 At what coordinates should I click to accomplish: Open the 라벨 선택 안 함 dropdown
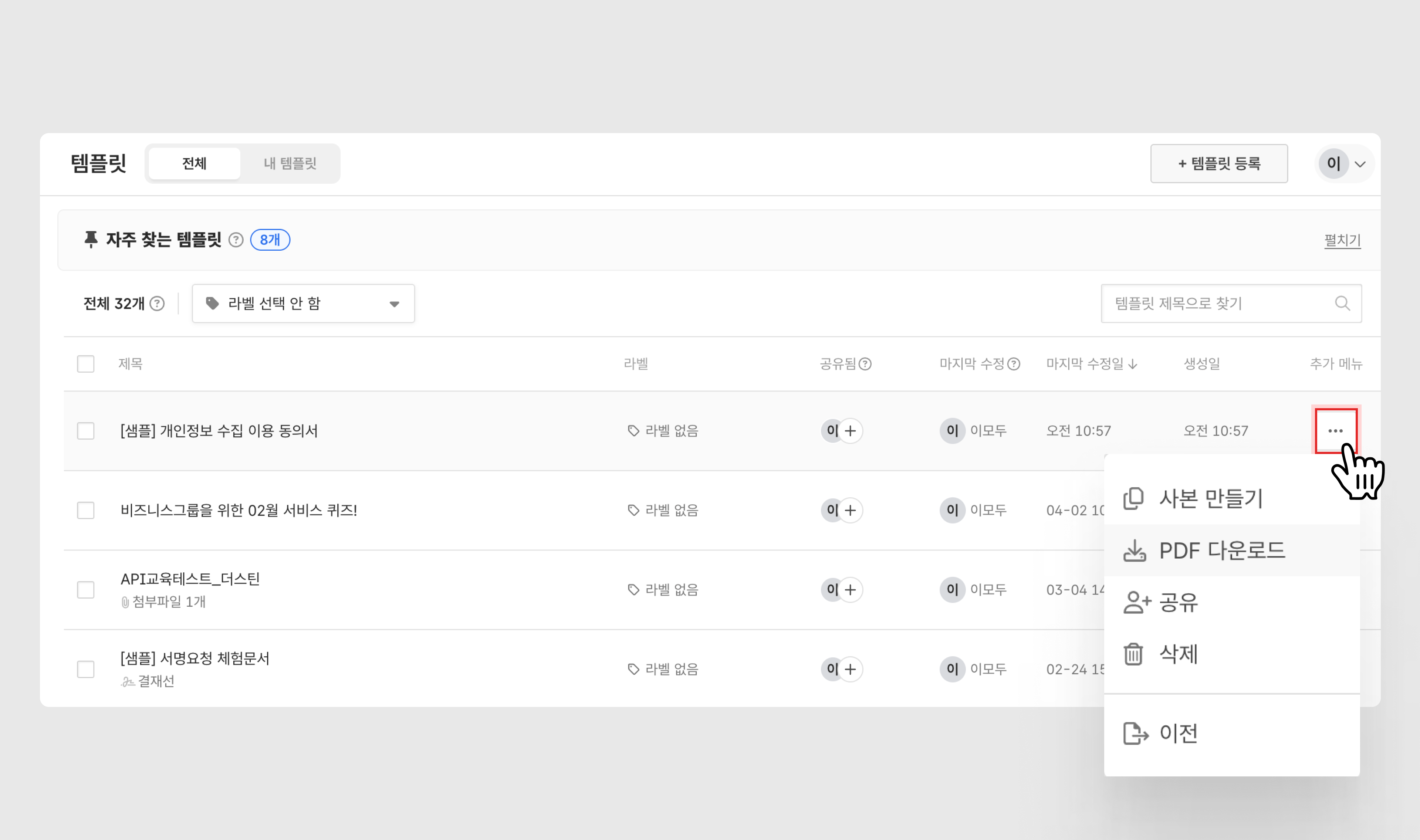303,304
